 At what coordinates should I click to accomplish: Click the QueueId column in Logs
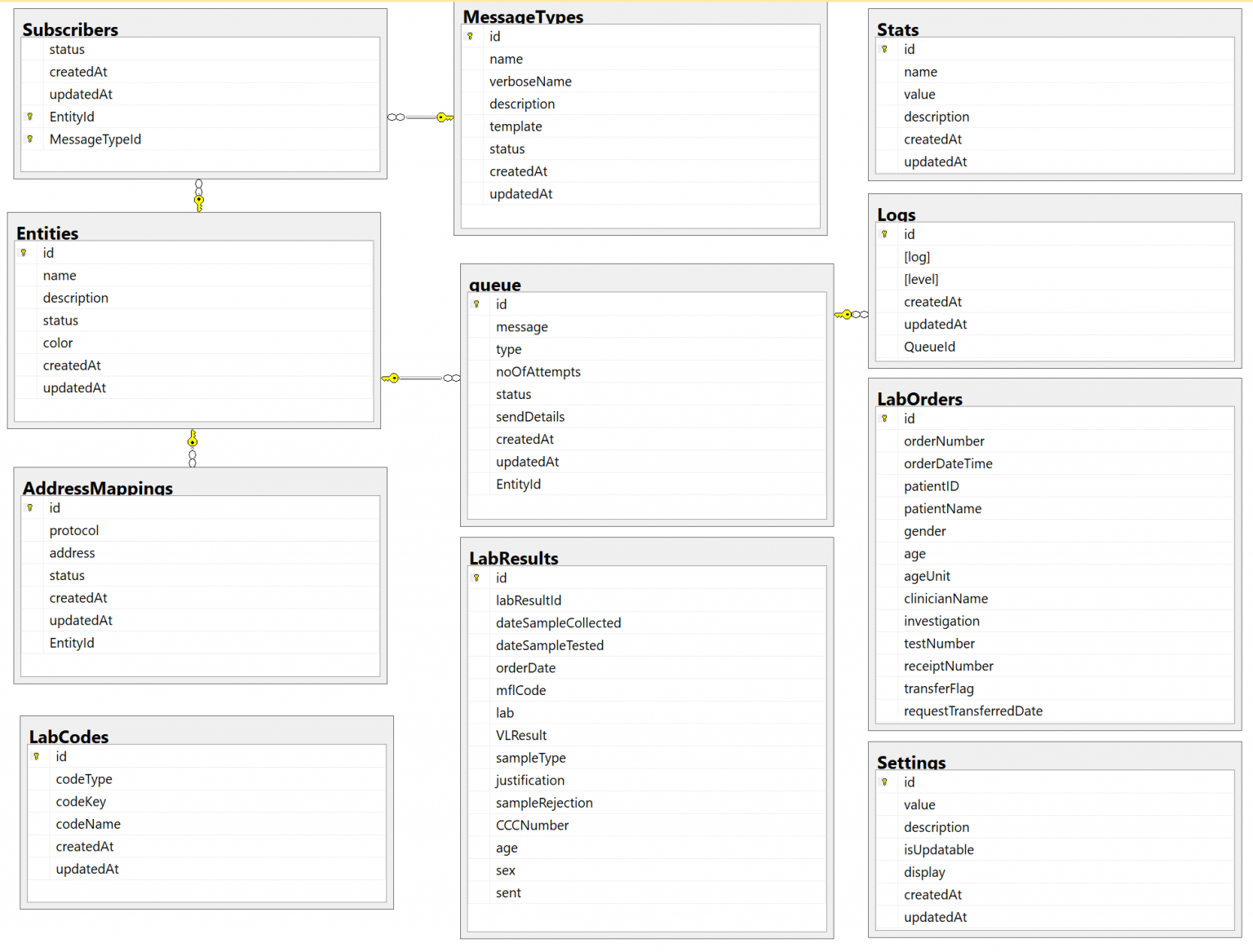pyautogui.click(x=1055, y=348)
